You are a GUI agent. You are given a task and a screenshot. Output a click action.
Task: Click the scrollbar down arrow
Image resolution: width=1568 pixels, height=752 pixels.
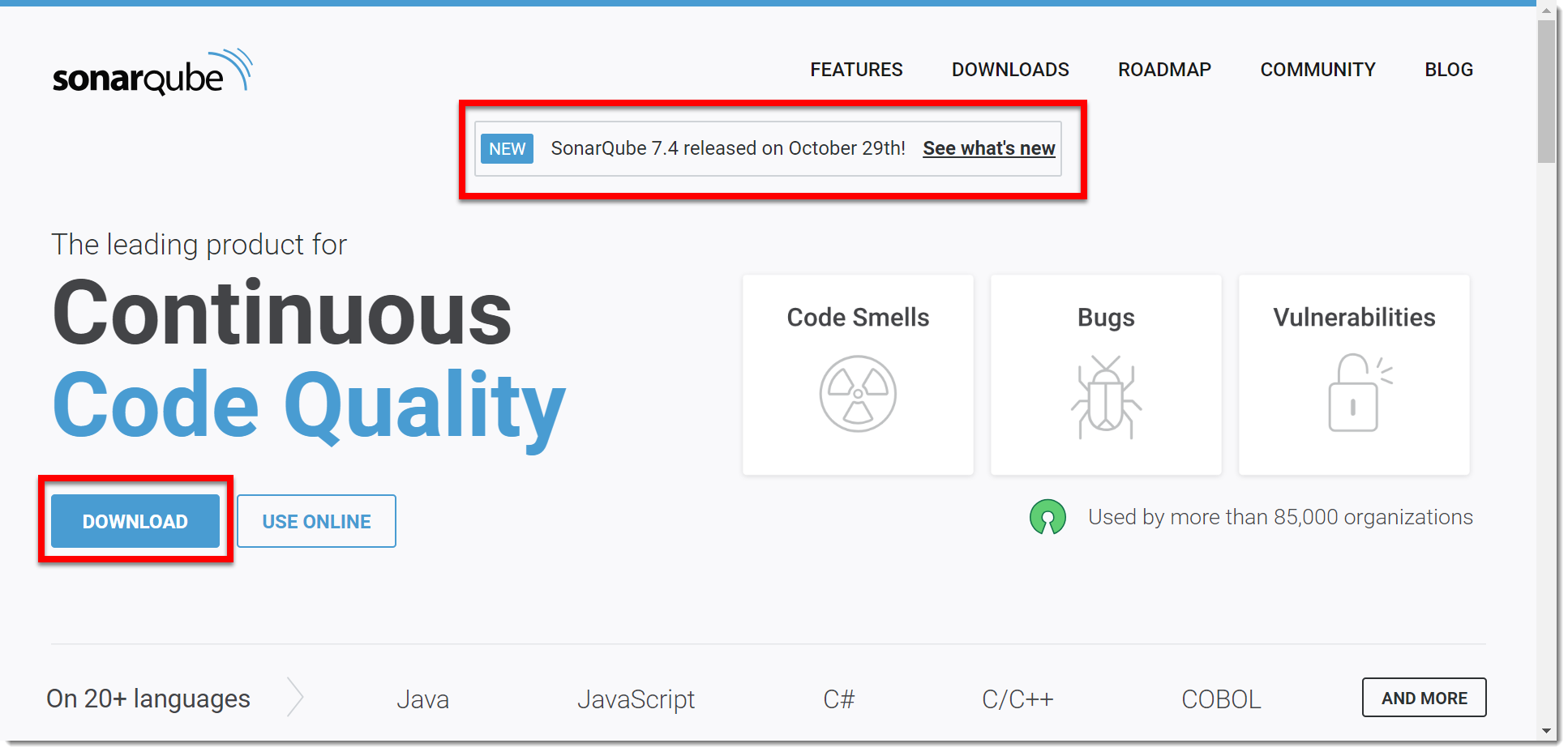(1547, 731)
